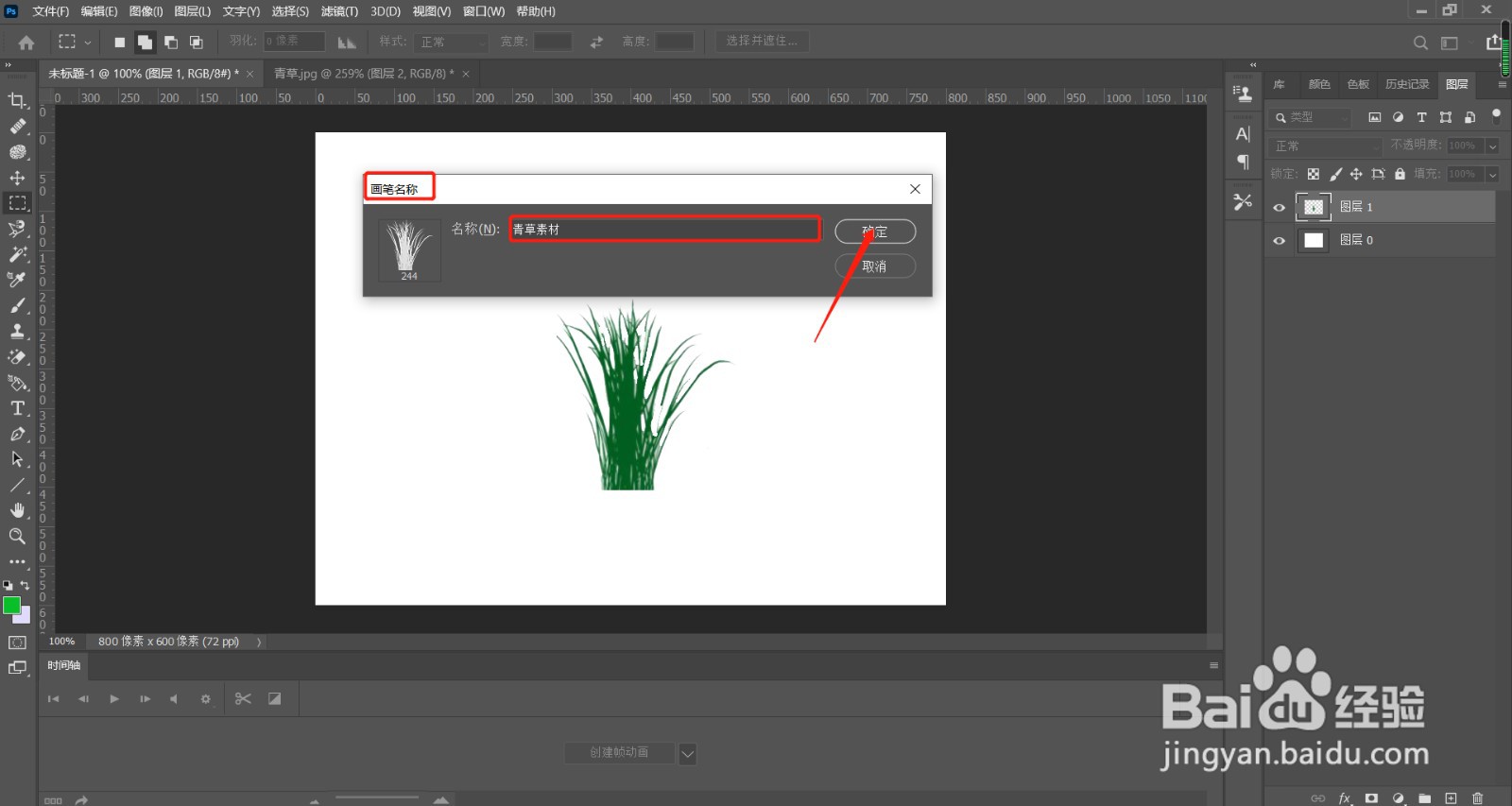Viewport: 1512px width, 806px height.
Task: Open blend mode 正常 dropdown in layers
Action: [x=1326, y=146]
